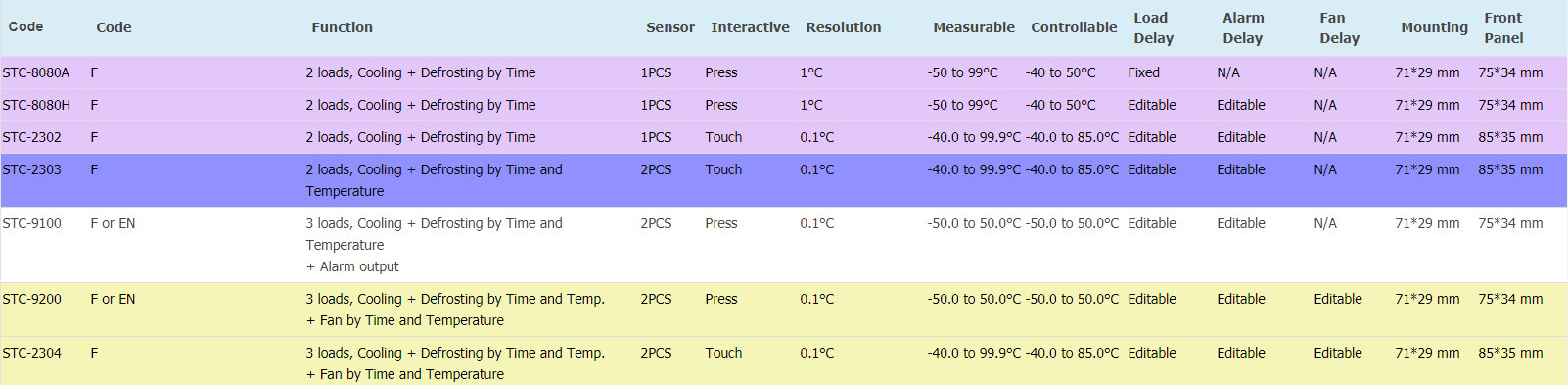
Task: Click the STC-2302 model code
Action: pyautogui.click(x=32, y=137)
